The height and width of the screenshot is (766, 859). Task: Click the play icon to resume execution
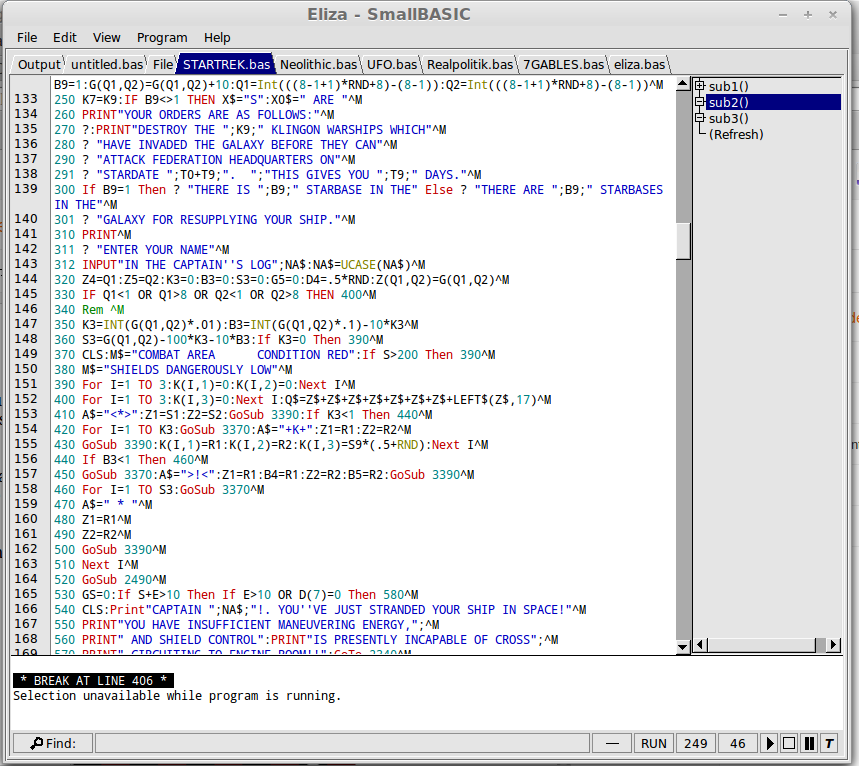(x=770, y=743)
